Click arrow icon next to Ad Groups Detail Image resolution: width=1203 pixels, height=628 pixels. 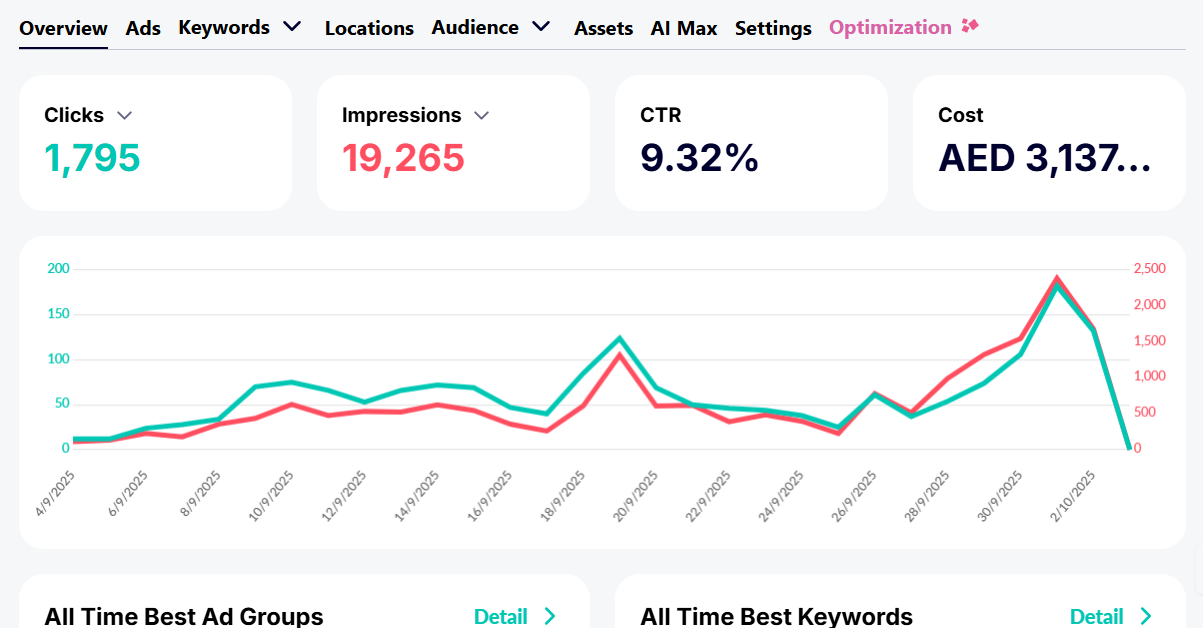549,616
